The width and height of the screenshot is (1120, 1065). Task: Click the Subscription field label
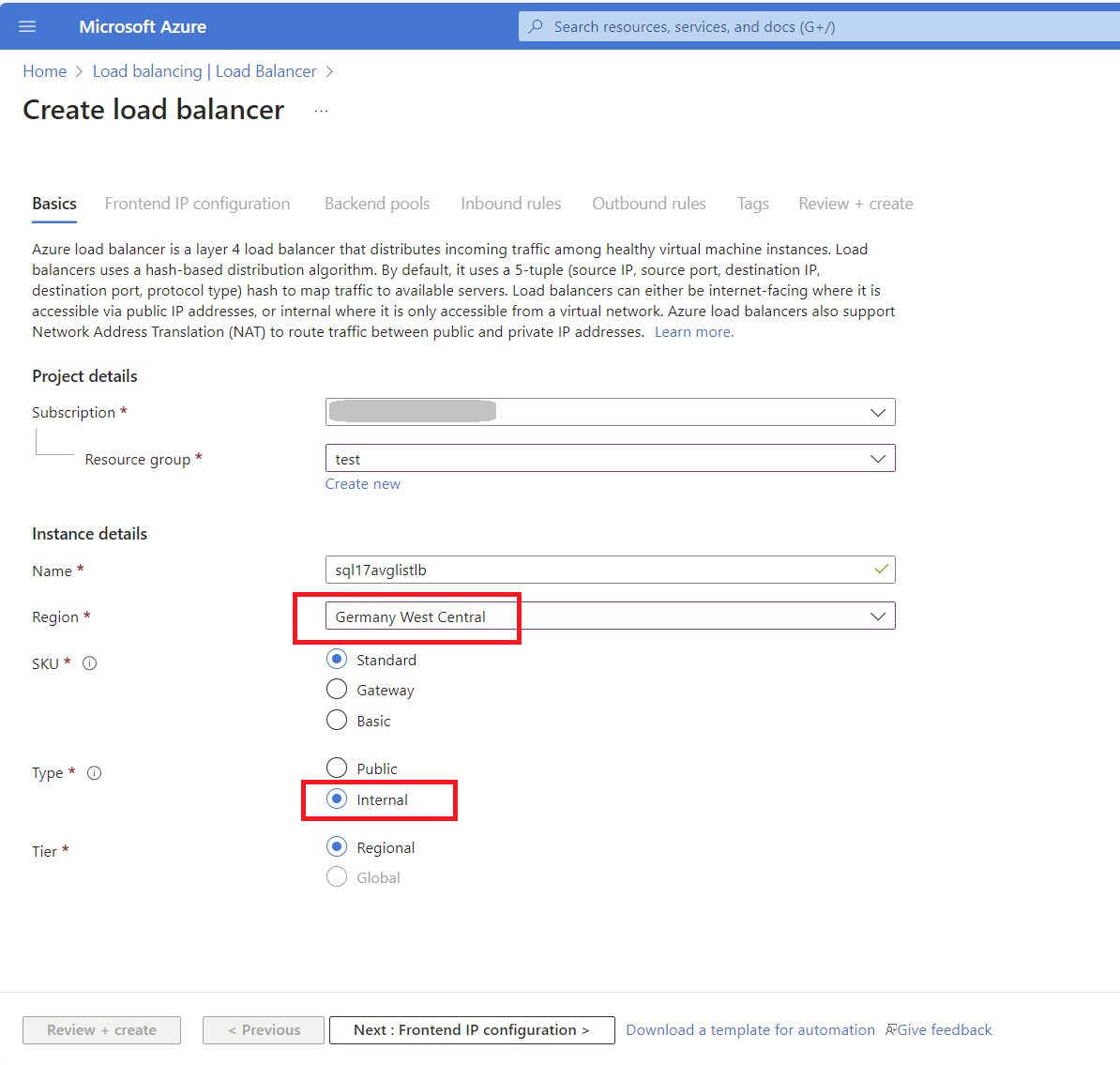tap(73, 413)
